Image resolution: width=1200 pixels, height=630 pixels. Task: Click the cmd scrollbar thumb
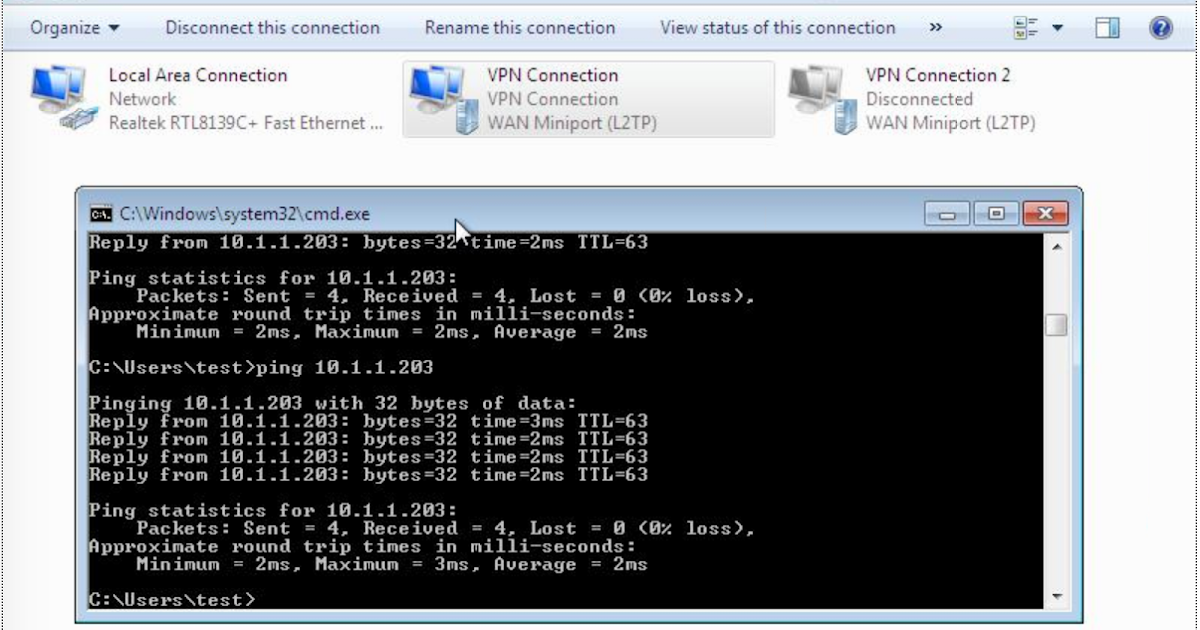click(1056, 326)
